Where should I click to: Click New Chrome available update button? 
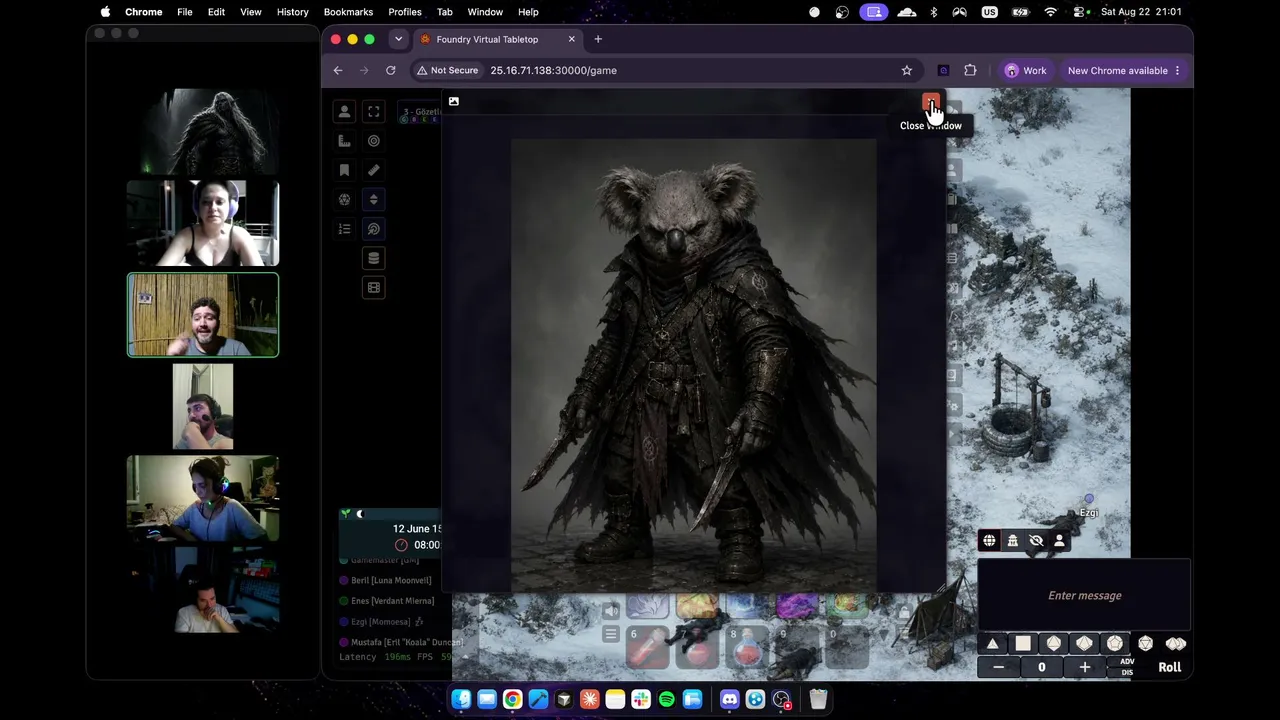click(1124, 71)
